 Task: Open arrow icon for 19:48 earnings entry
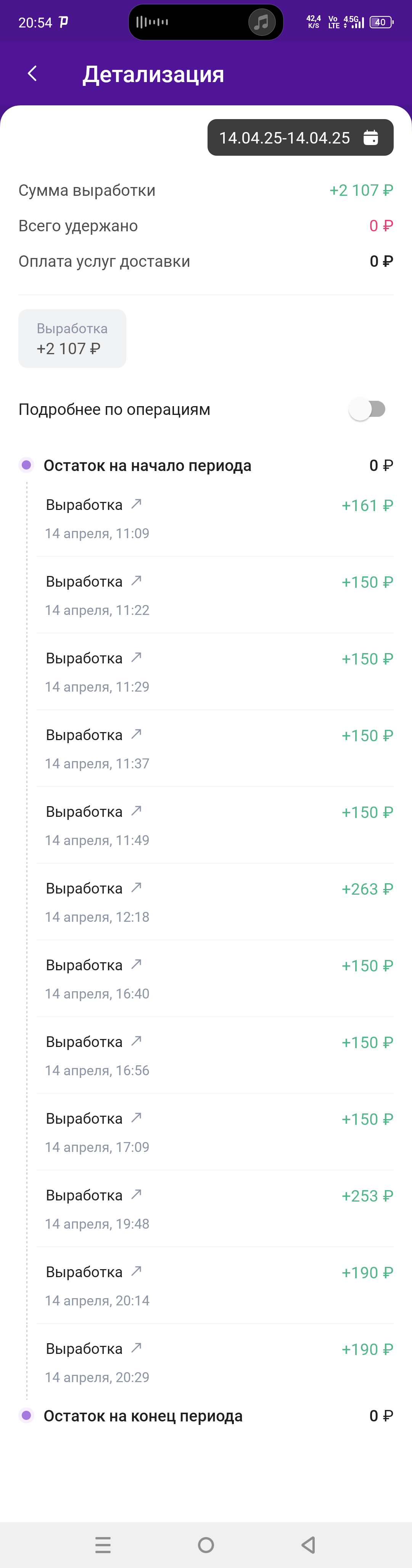coord(136,1194)
